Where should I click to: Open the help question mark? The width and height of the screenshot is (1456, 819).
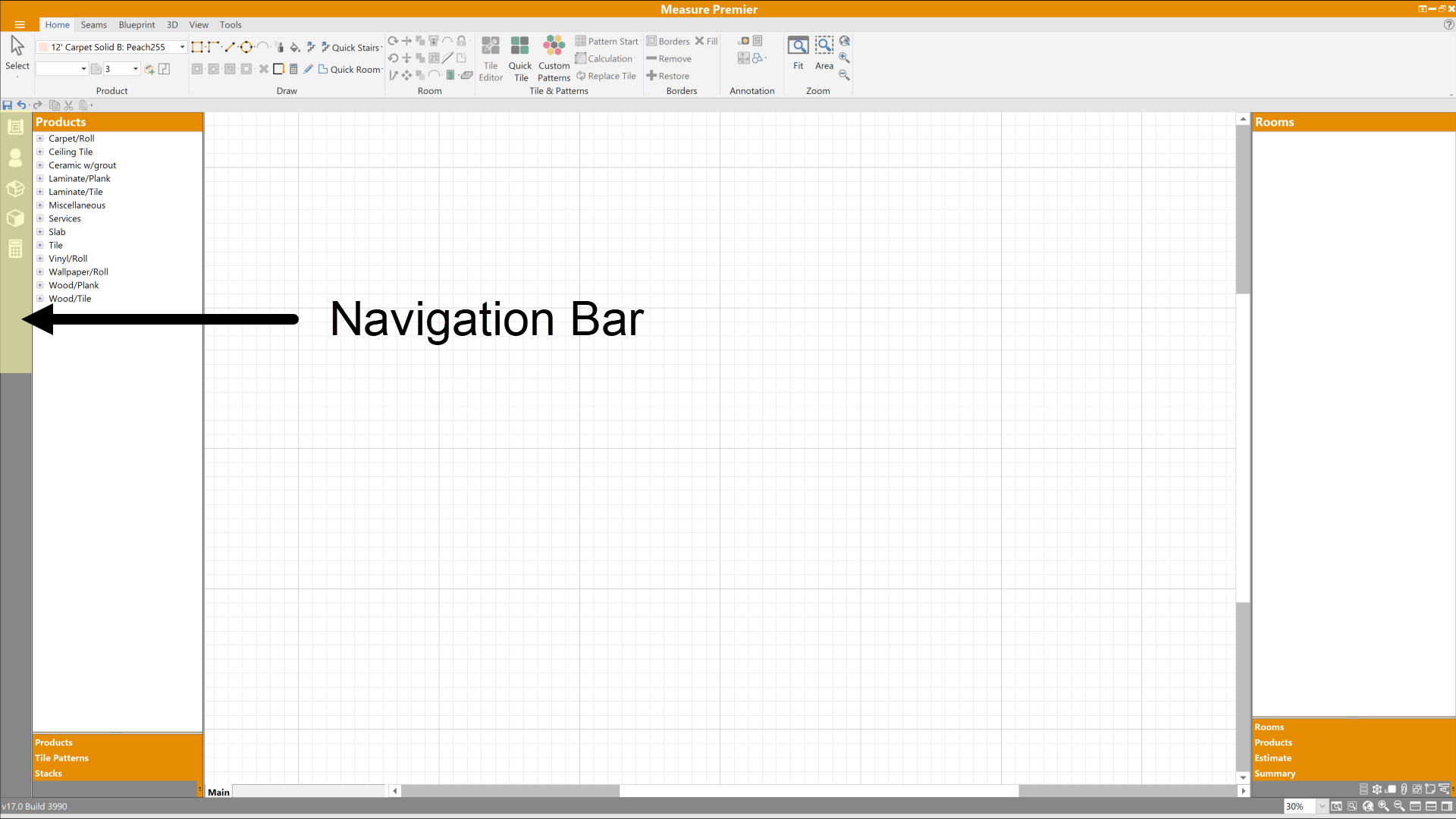tap(1448, 25)
